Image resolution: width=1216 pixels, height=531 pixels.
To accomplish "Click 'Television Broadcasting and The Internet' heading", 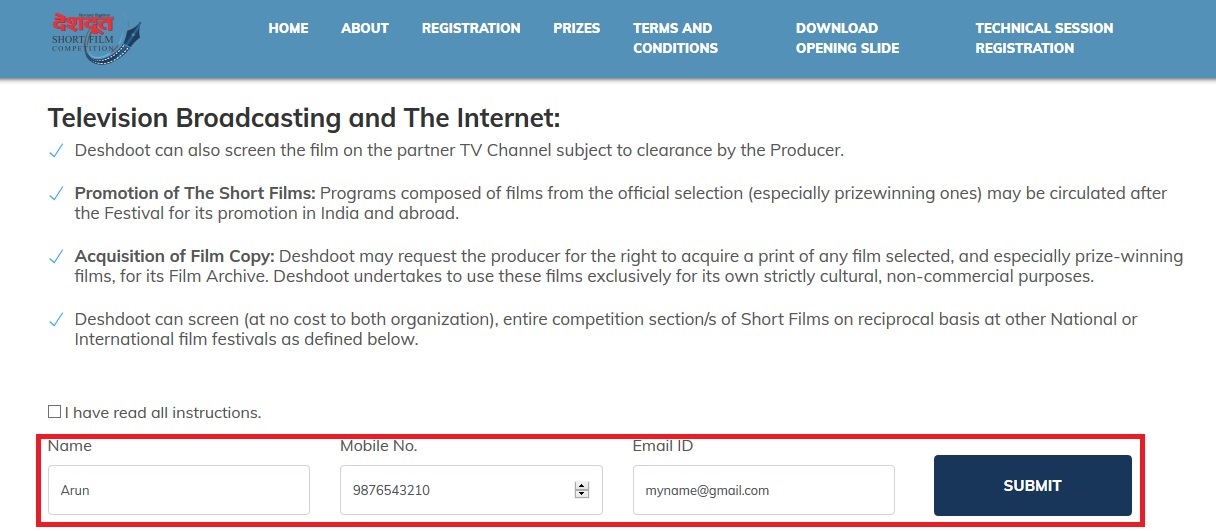I will pos(304,118).
